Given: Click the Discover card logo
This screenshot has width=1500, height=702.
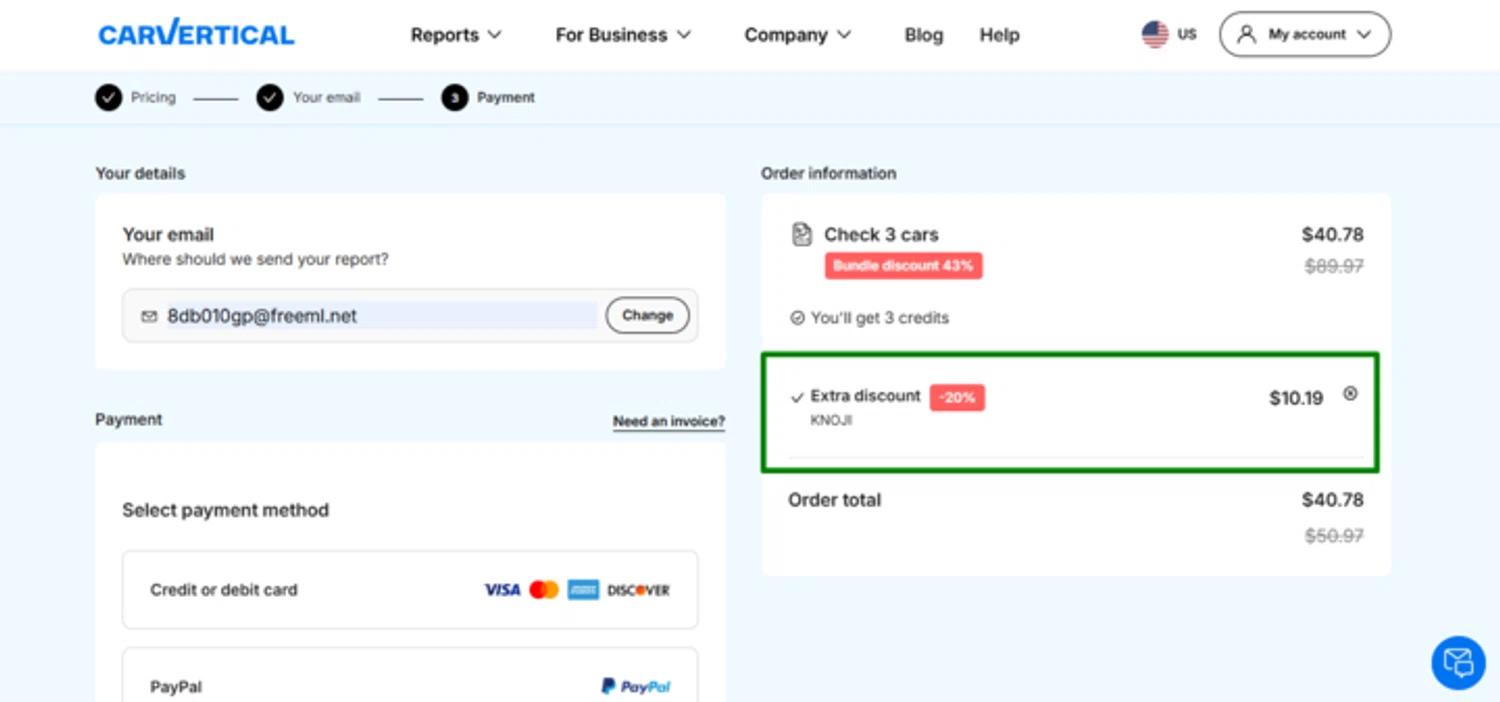Looking at the screenshot, I should pyautogui.click(x=638, y=590).
